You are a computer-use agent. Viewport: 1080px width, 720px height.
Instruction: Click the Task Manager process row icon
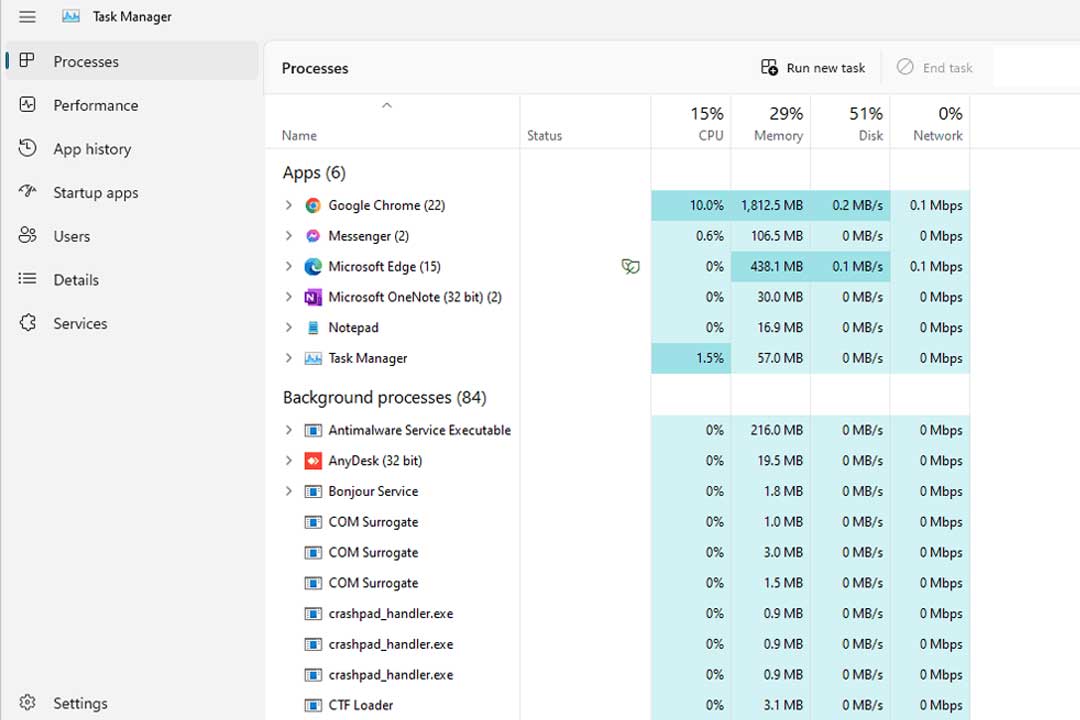pos(313,358)
